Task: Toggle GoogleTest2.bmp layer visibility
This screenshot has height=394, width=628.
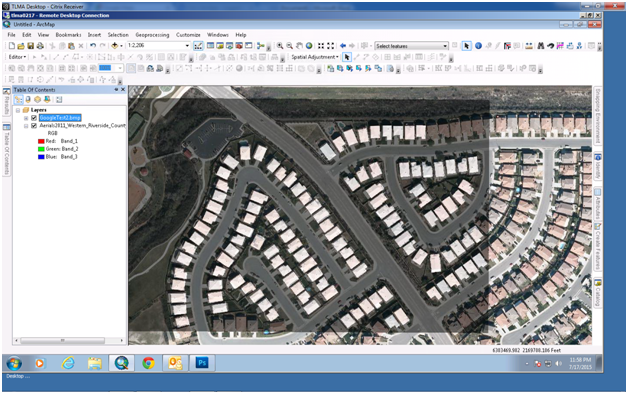Action: click(x=34, y=118)
